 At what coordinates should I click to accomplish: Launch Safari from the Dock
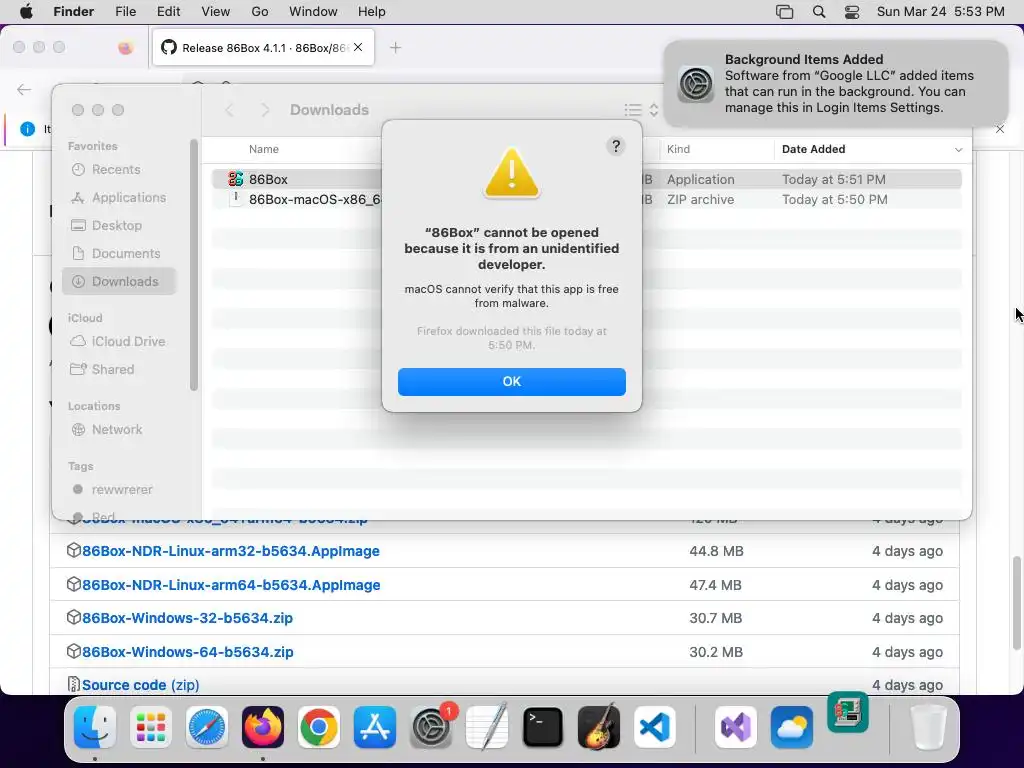pos(206,727)
